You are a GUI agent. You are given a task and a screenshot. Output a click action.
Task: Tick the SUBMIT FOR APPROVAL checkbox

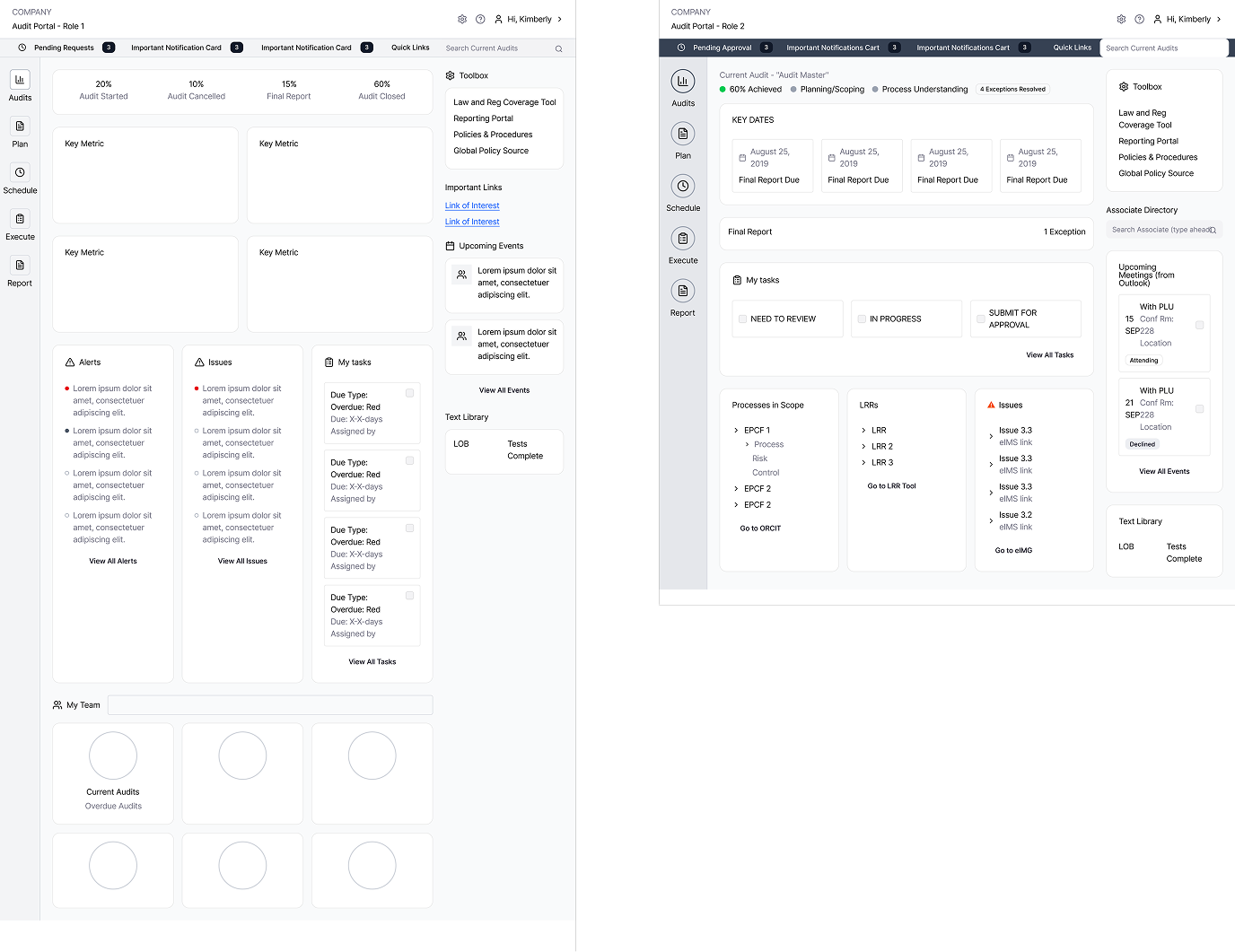[x=981, y=319]
